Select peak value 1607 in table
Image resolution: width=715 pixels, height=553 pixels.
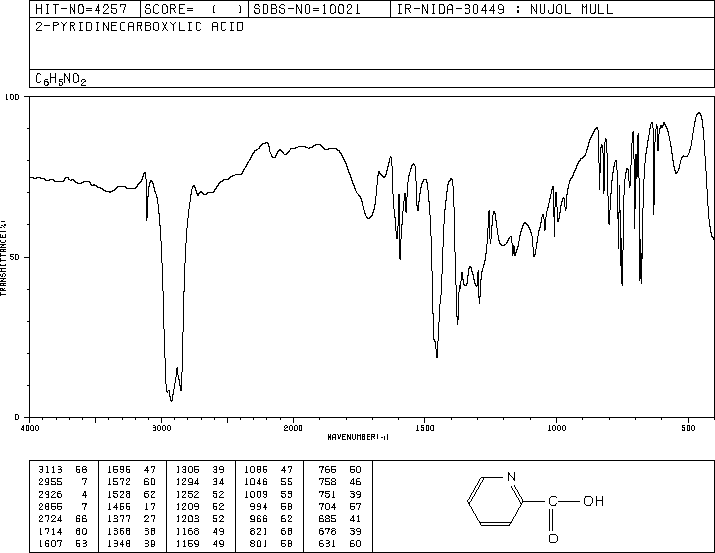pyautogui.click(x=50, y=543)
